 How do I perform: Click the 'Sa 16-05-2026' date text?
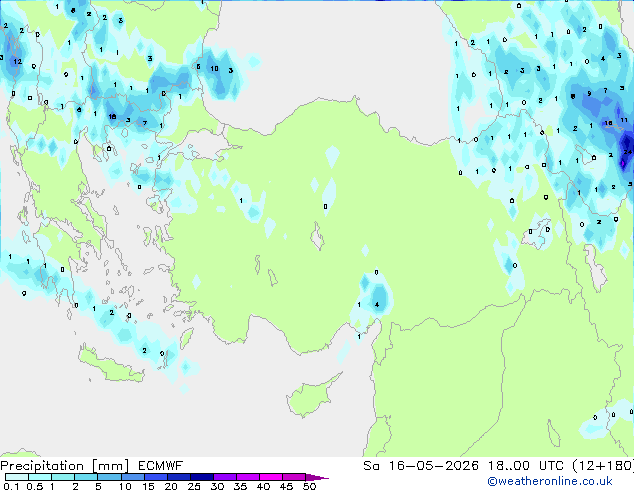coord(421,466)
